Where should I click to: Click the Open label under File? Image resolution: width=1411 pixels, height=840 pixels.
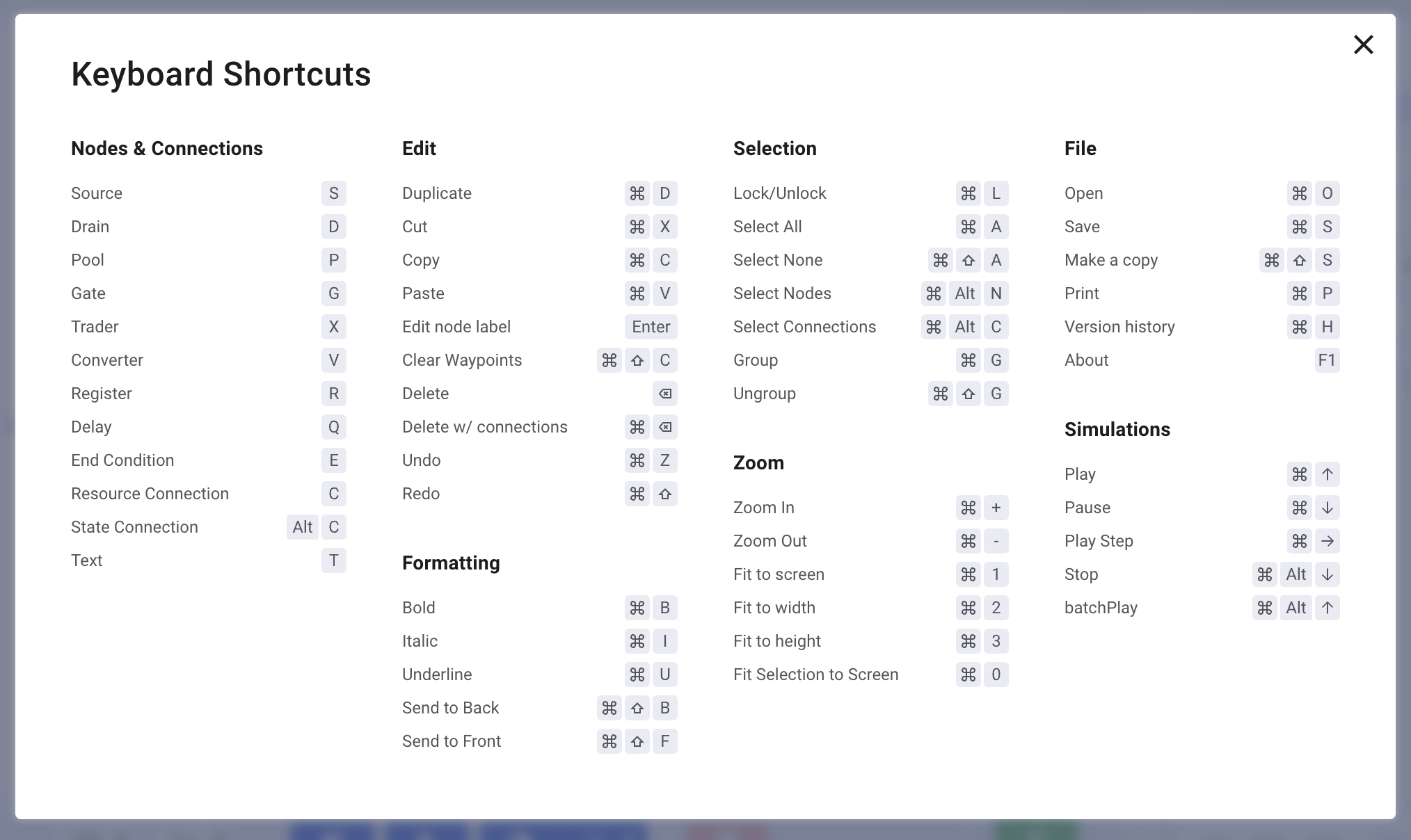(x=1084, y=193)
